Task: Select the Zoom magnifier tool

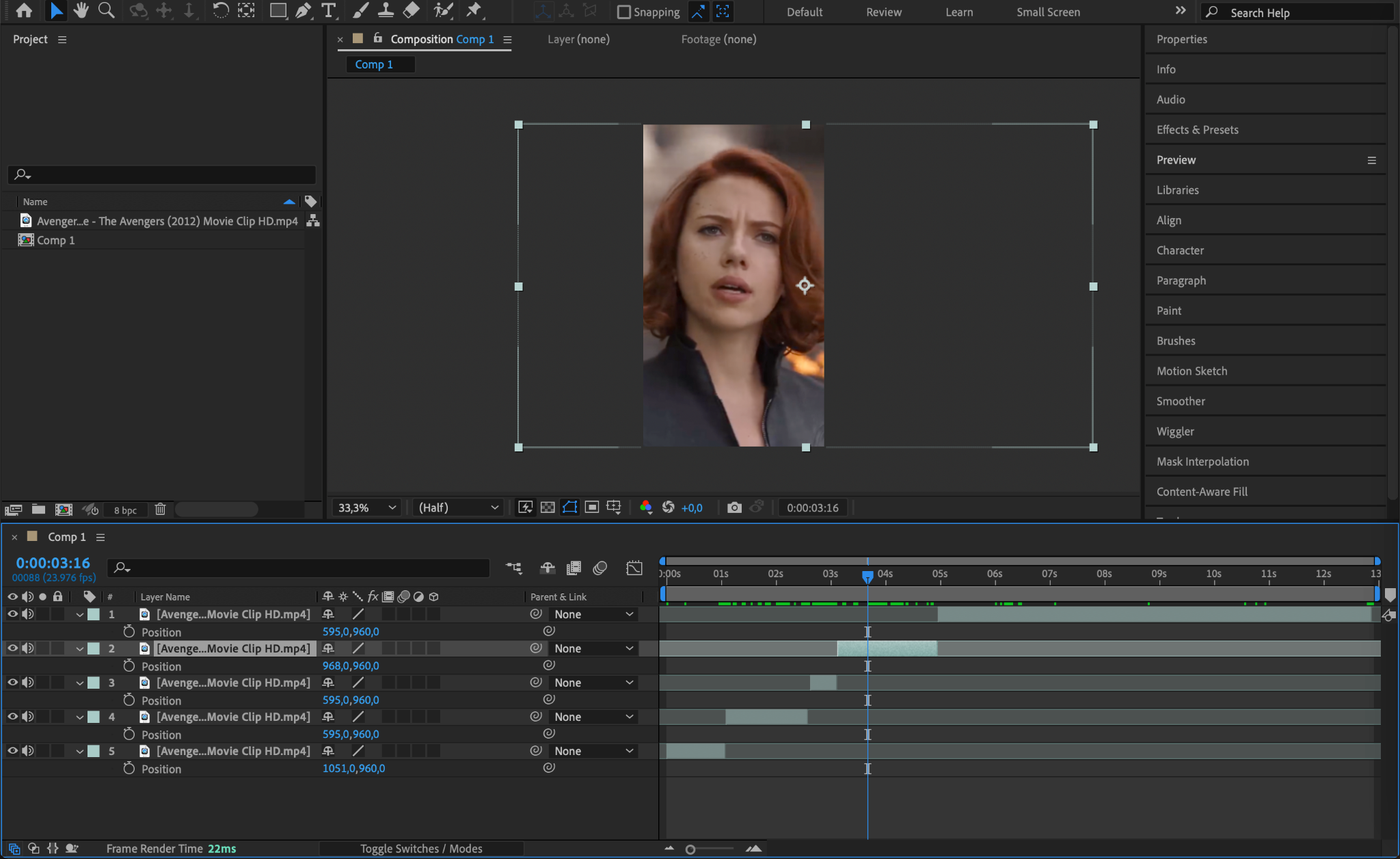Action: (x=106, y=10)
